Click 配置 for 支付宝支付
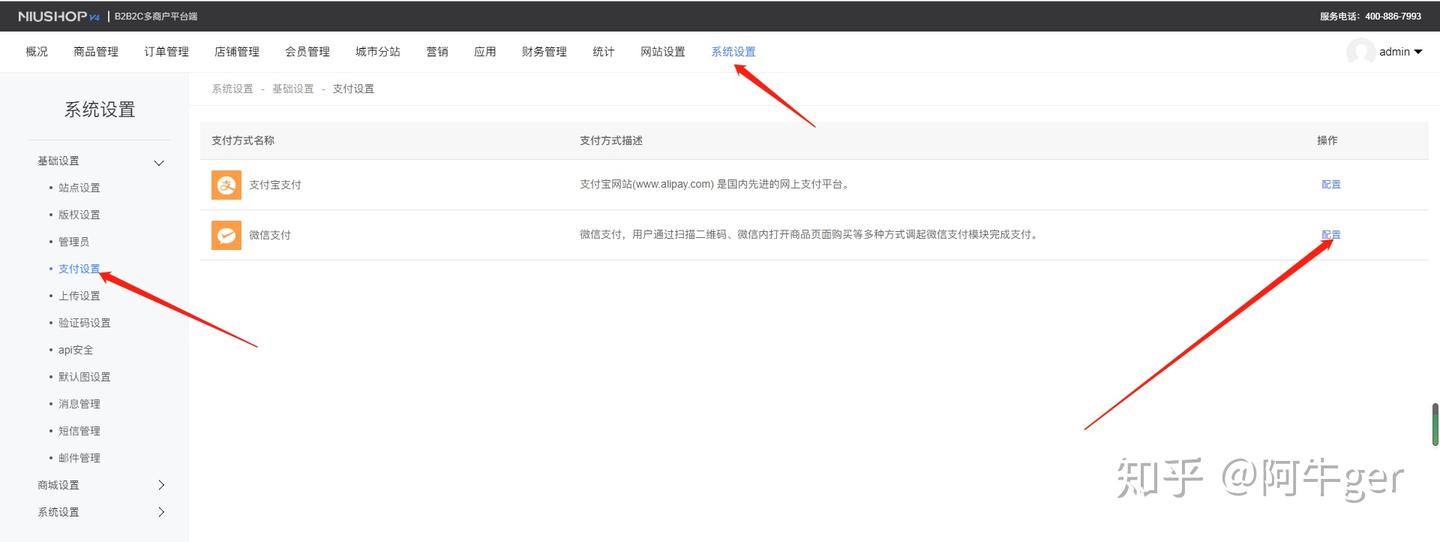The height and width of the screenshot is (542, 1440). pyautogui.click(x=1331, y=185)
